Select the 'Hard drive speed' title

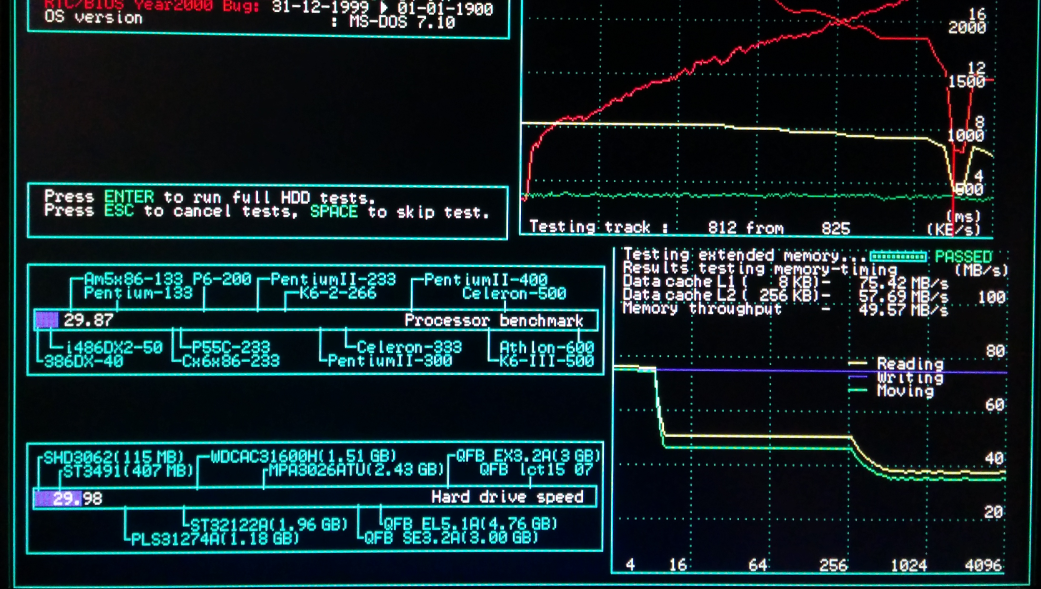tap(507, 497)
